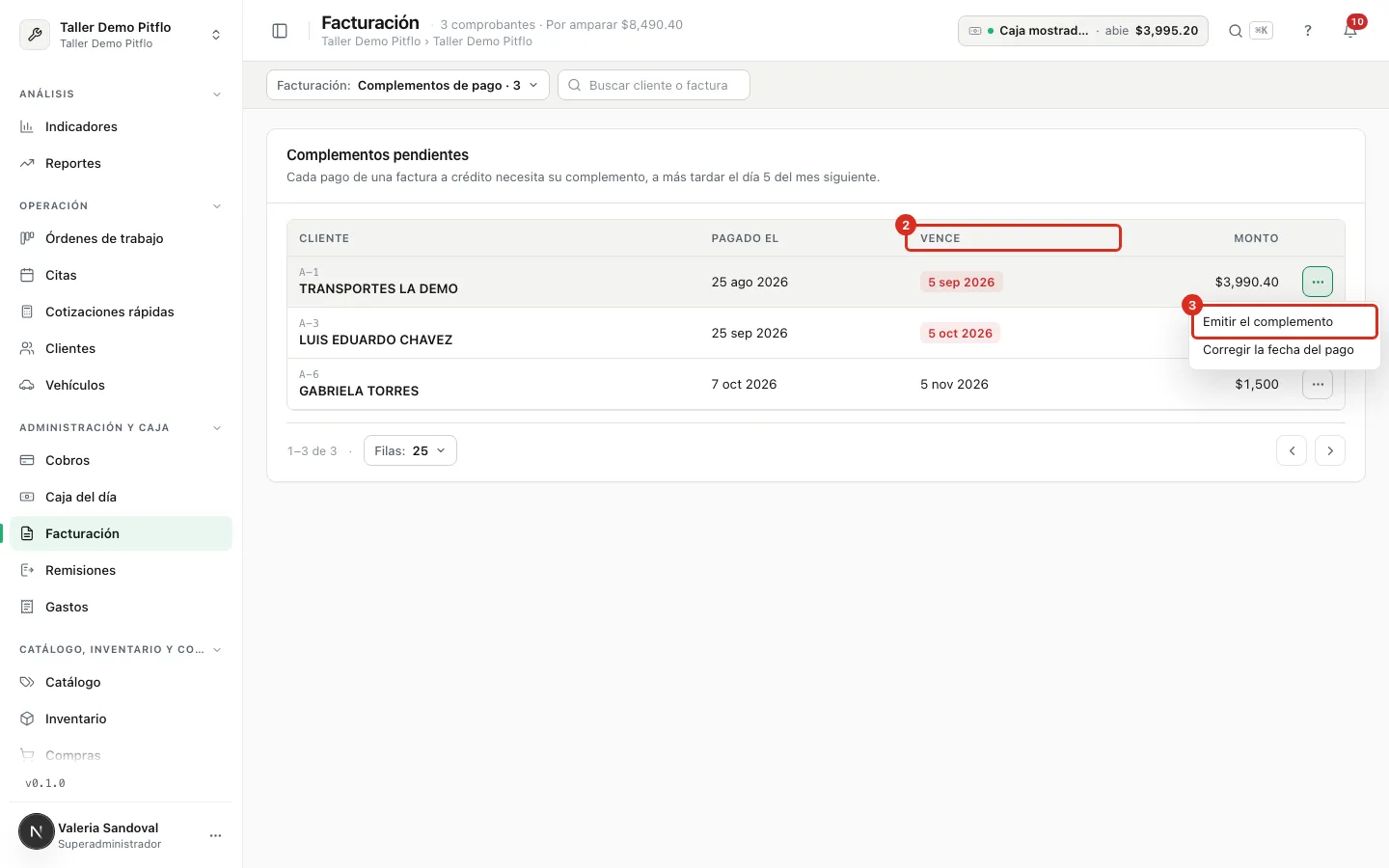Go to Reportes in the sidebar
The image size is (1389, 868).
pos(121,163)
